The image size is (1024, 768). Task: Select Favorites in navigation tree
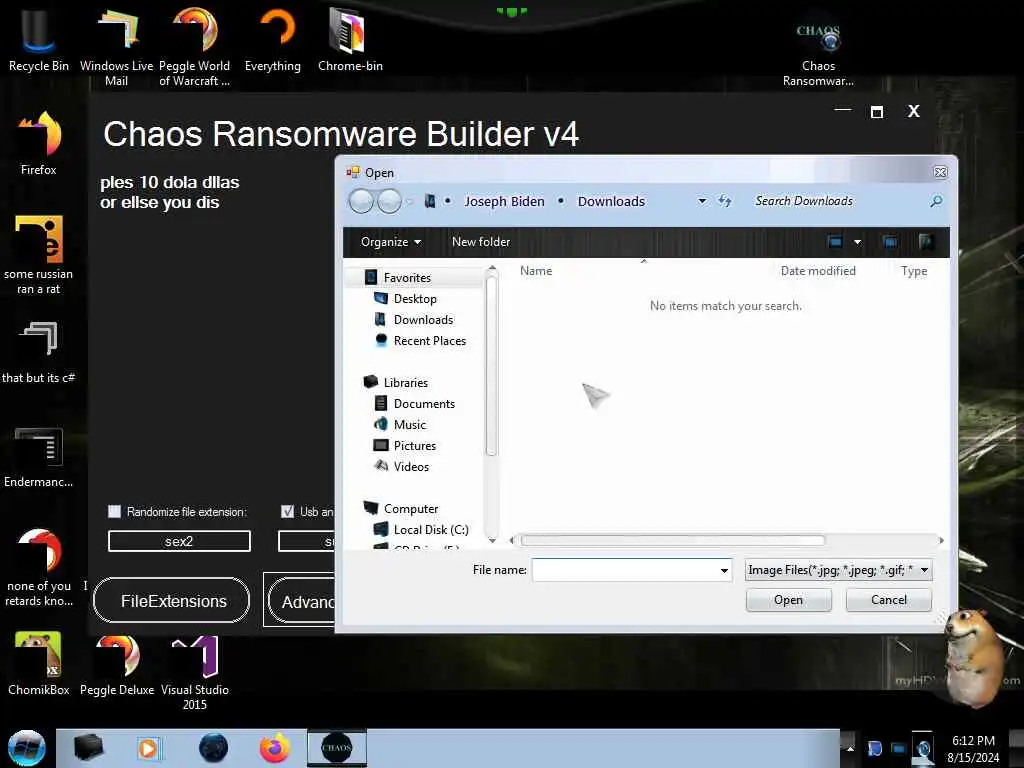tap(407, 278)
